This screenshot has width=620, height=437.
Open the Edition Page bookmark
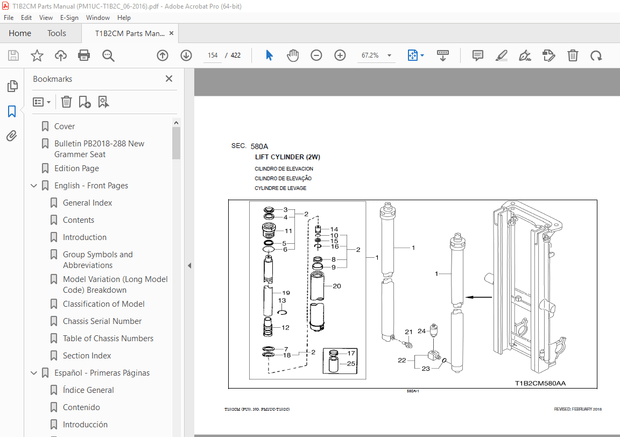tap(77, 168)
